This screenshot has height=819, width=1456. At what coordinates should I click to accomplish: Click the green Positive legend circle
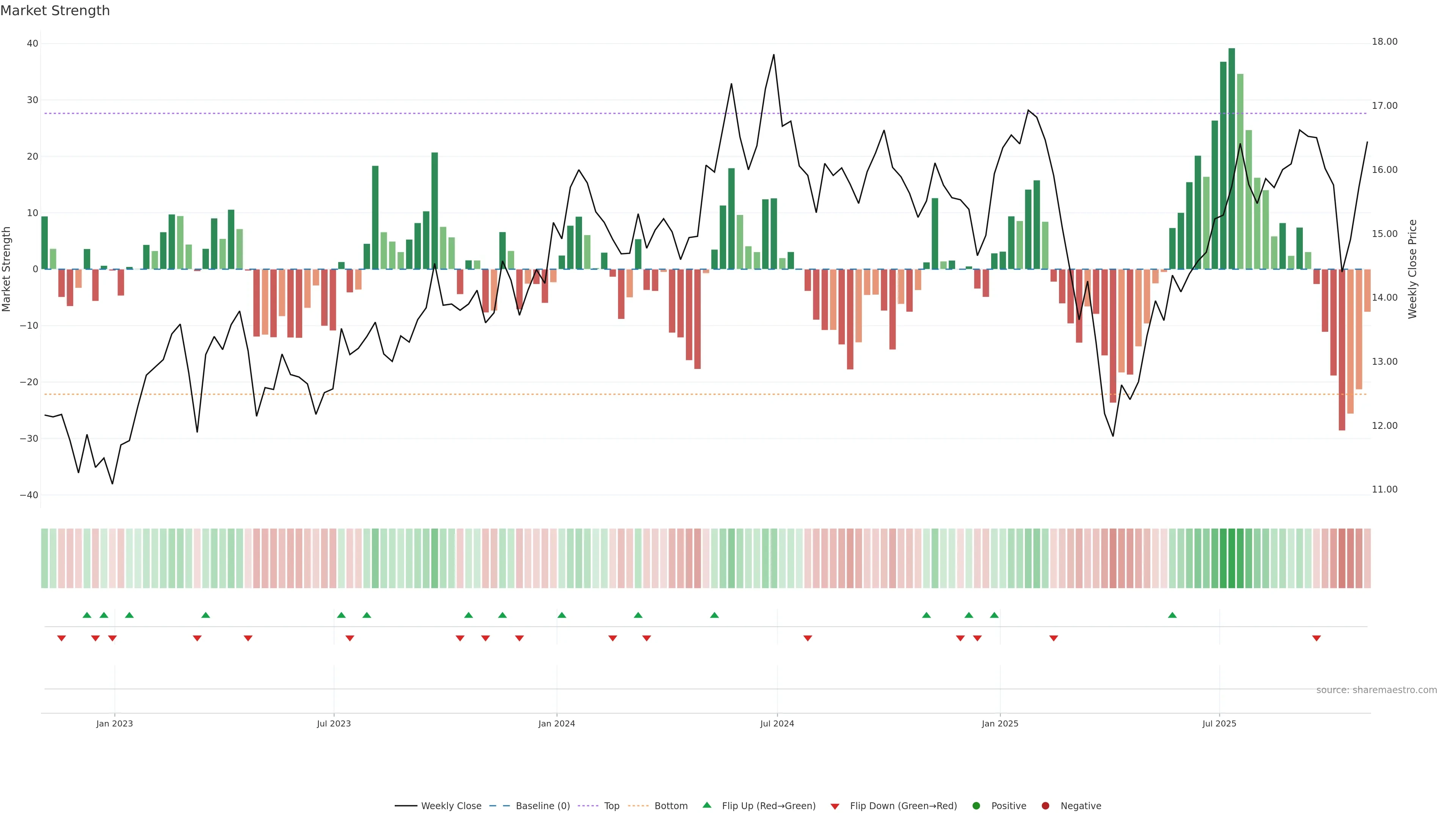[x=976, y=806]
